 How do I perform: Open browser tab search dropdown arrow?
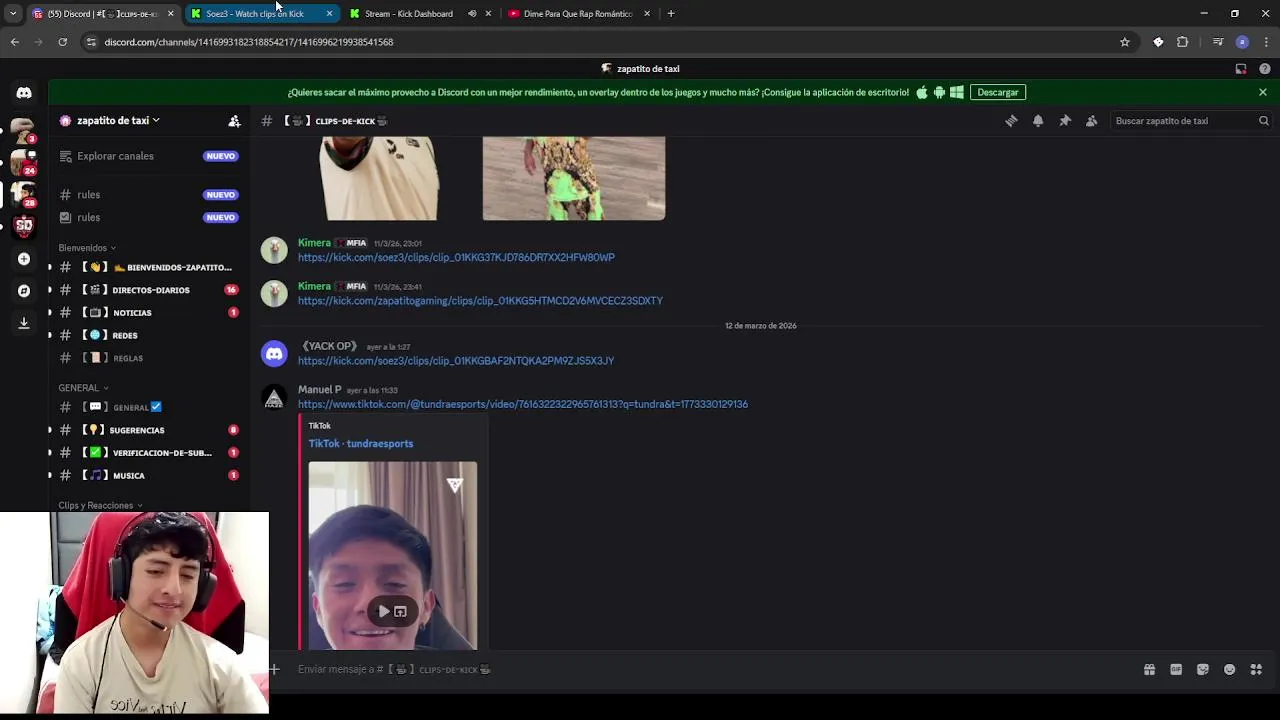[13, 14]
